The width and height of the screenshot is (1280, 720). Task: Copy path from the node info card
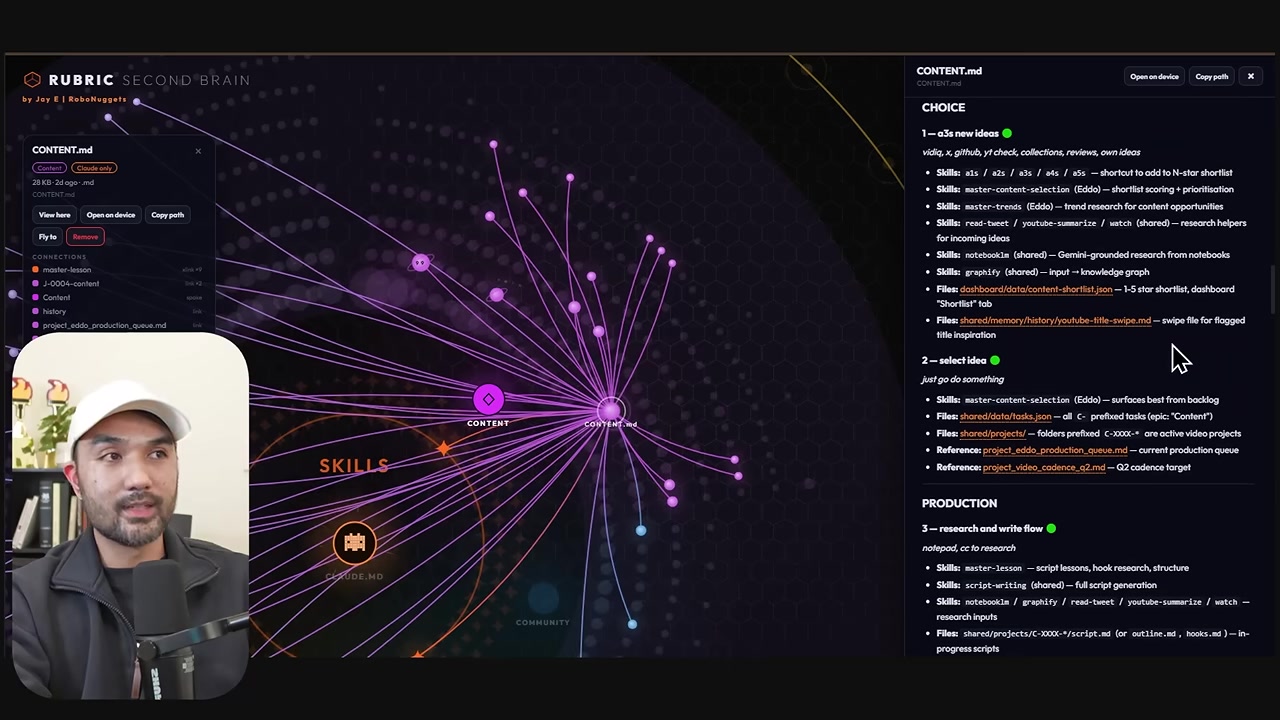click(x=167, y=215)
